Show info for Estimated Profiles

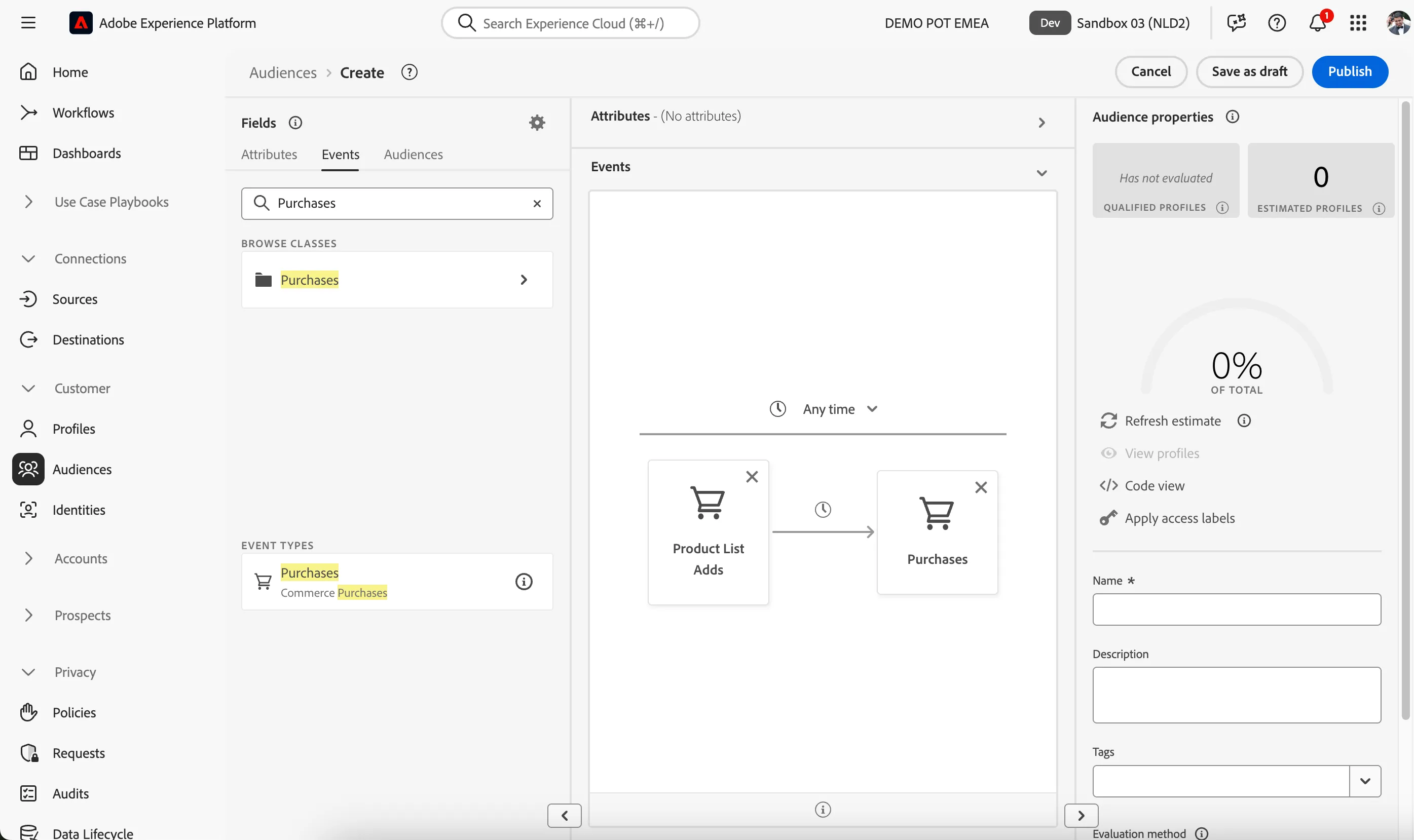click(x=1379, y=208)
